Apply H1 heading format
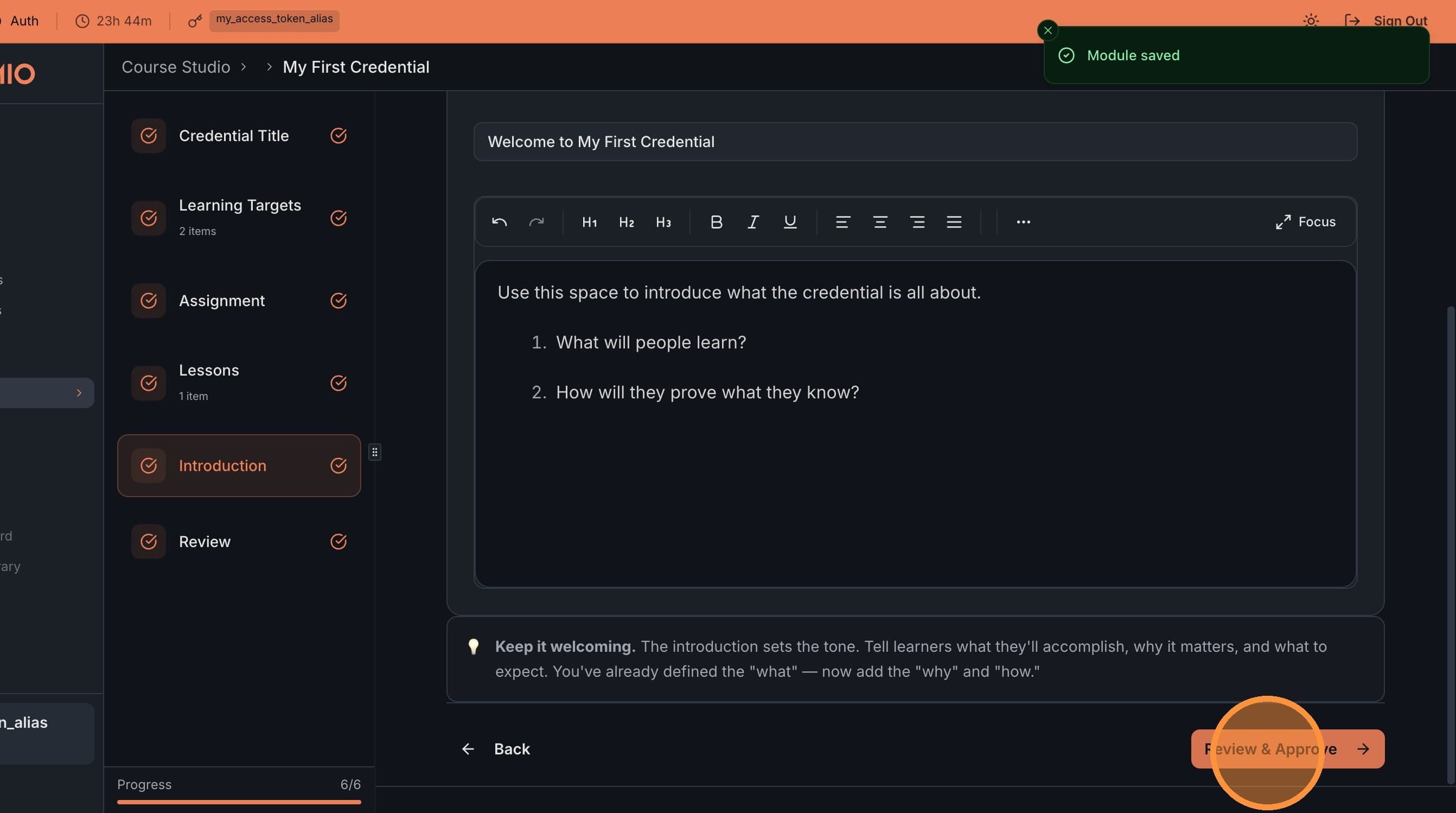 point(589,221)
